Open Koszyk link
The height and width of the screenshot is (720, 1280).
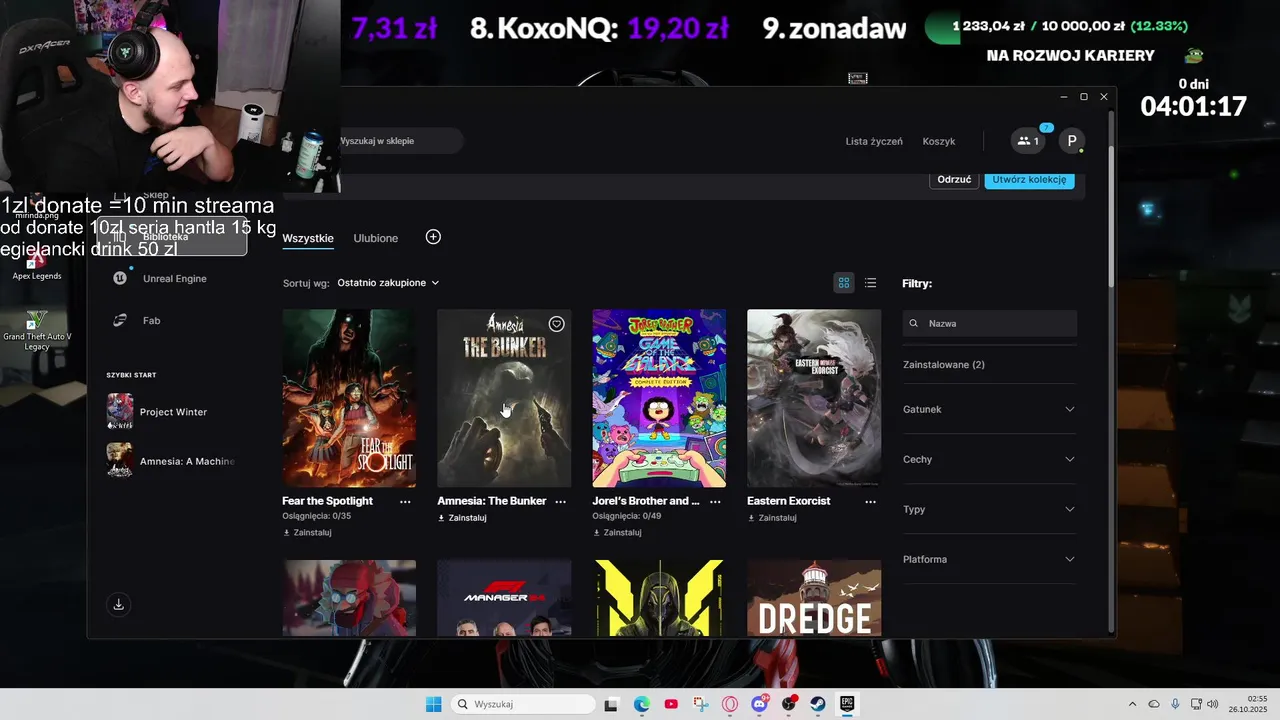[939, 141]
